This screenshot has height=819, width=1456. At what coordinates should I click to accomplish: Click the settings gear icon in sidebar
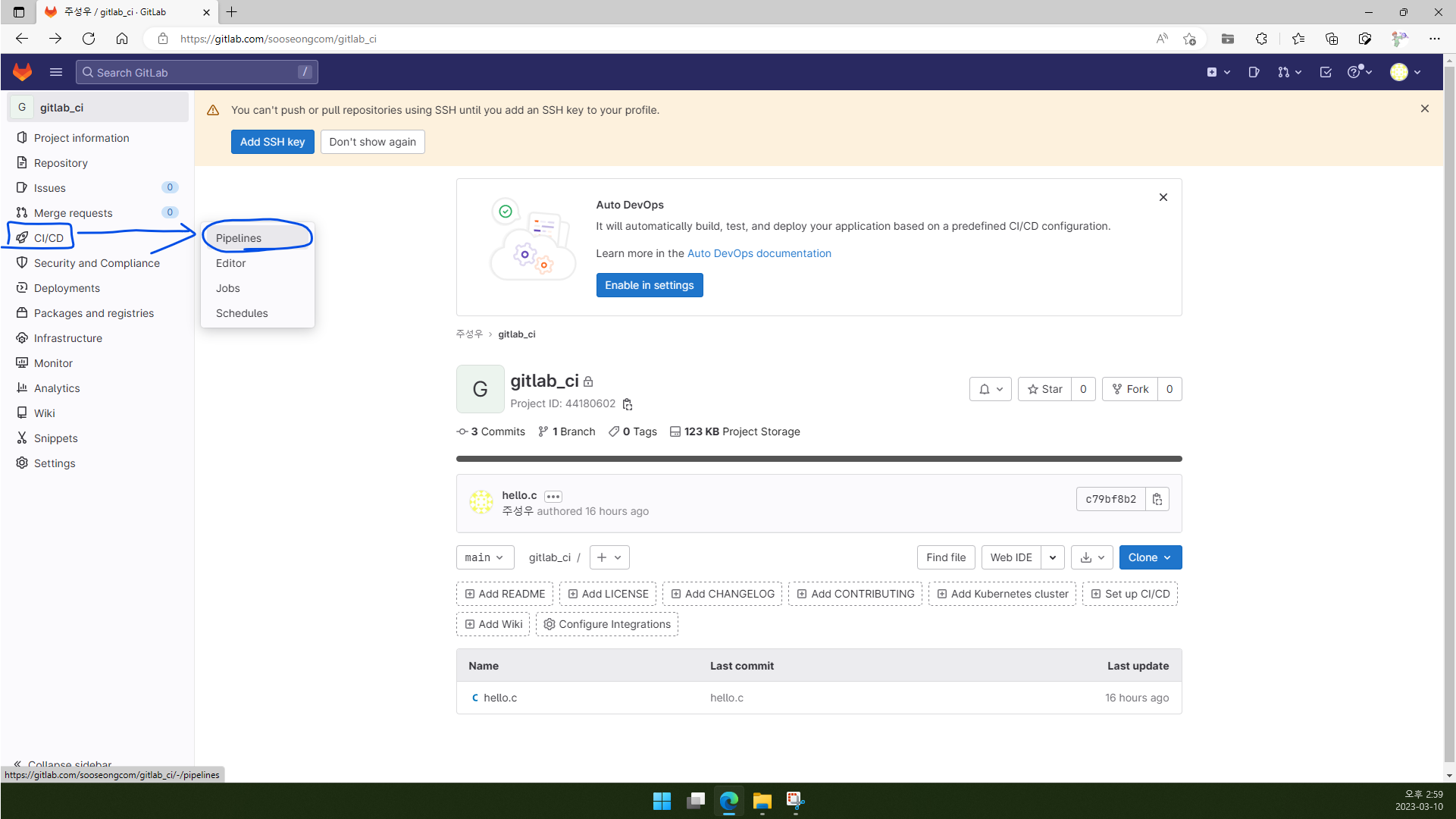click(x=21, y=463)
